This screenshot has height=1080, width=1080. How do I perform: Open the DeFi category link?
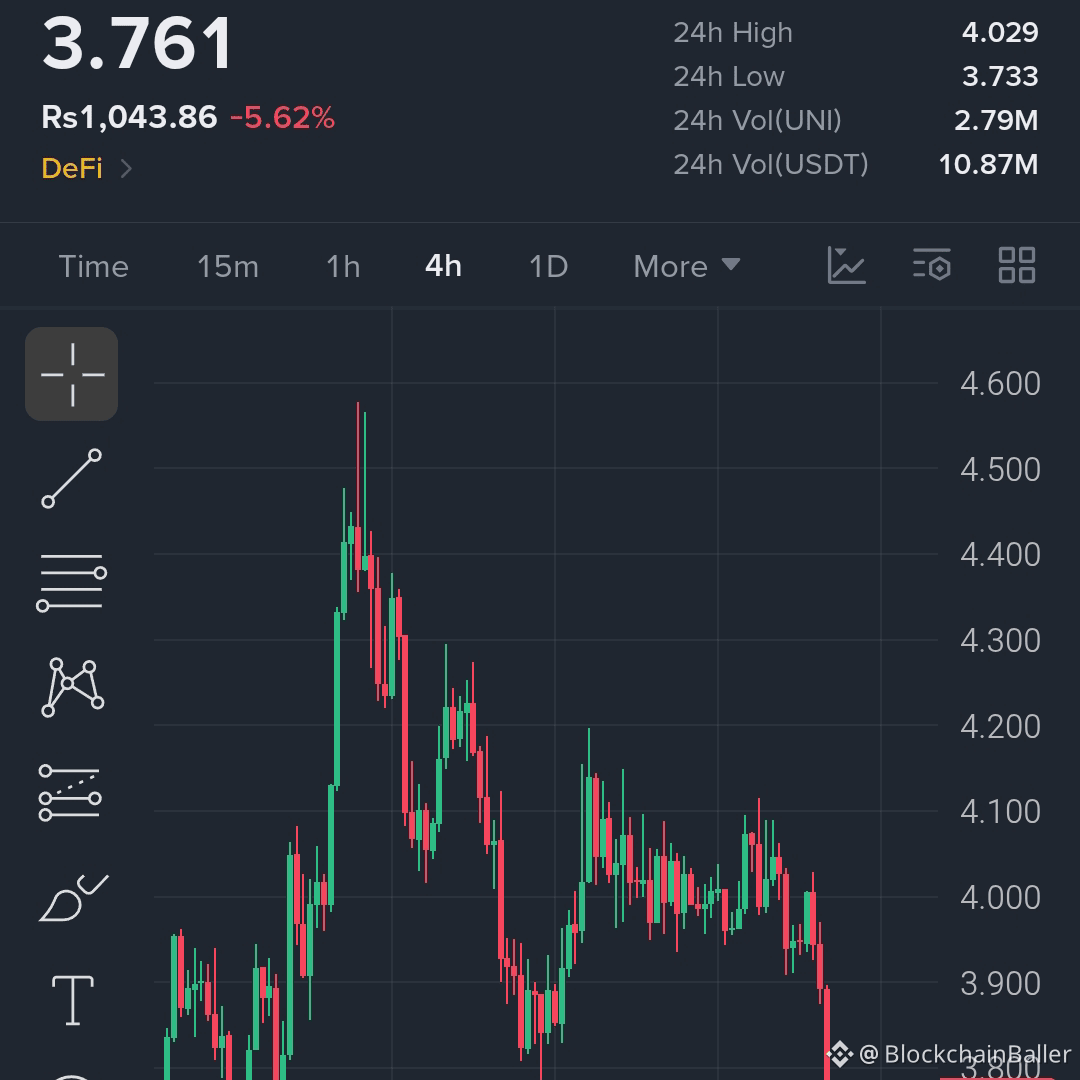72,168
